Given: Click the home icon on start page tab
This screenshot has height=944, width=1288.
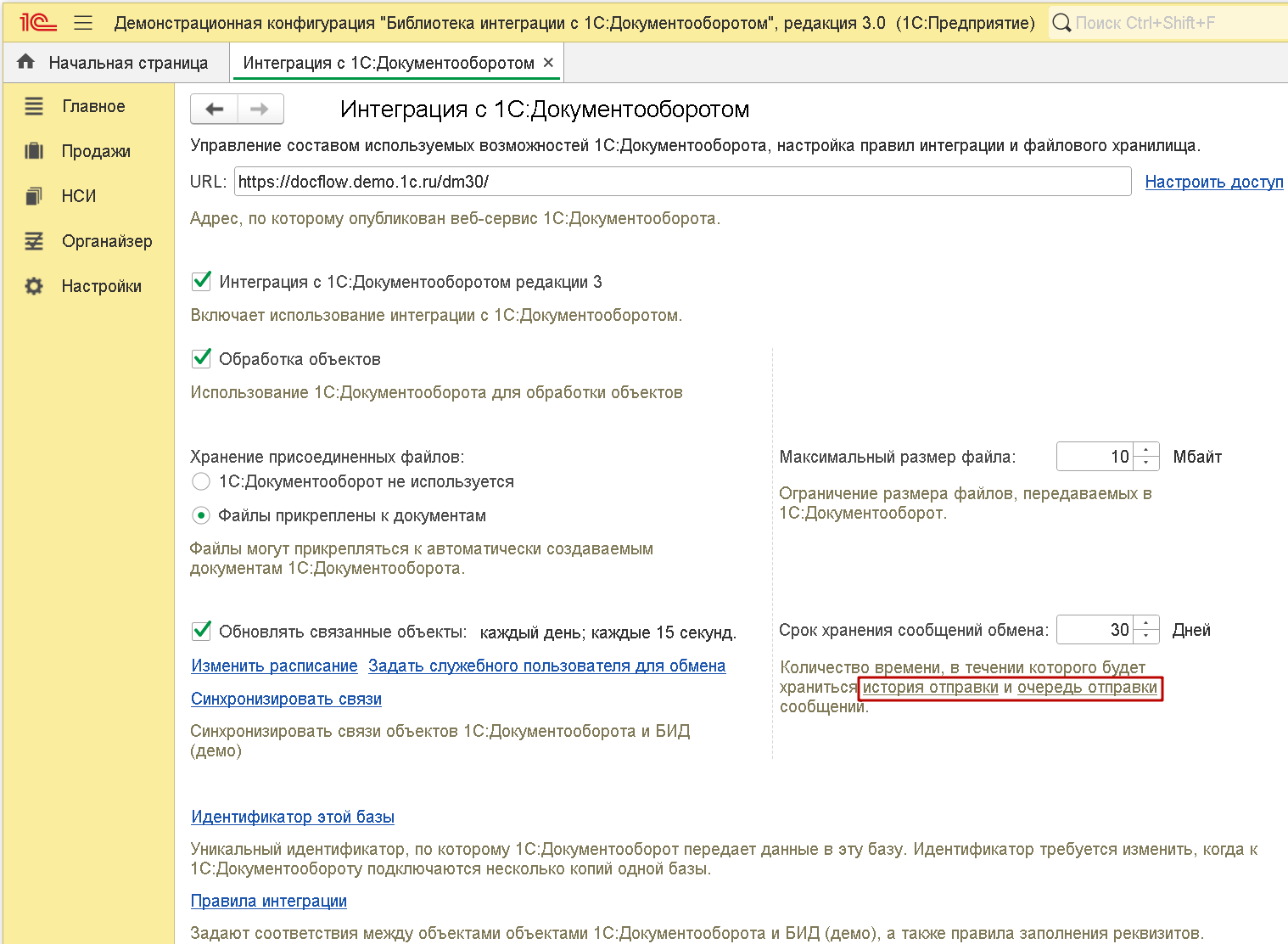Looking at the screenshot, I should click(26, 62).
